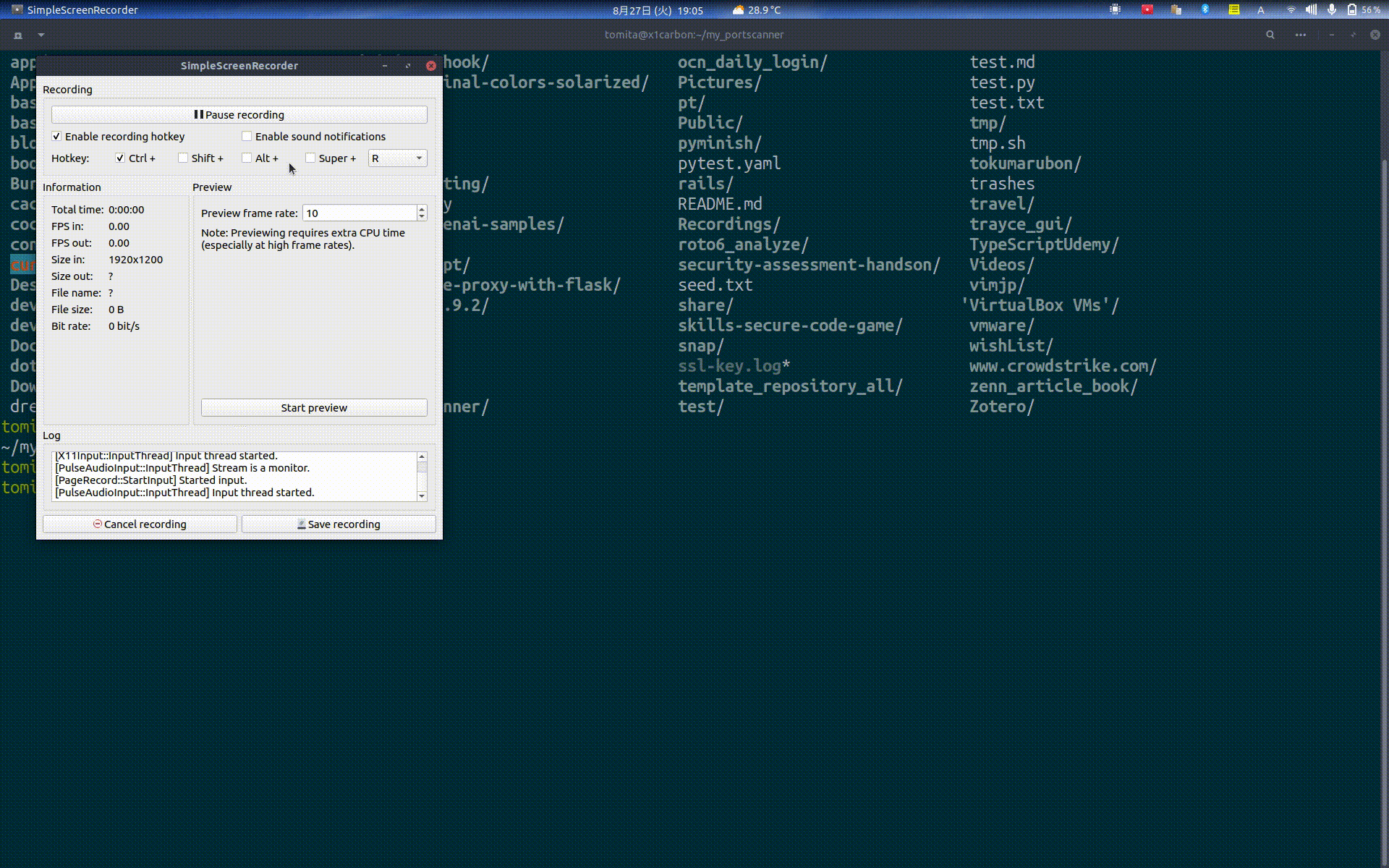
Task: Click the weather indicator showing 28.9 °C
Action: 756,10
